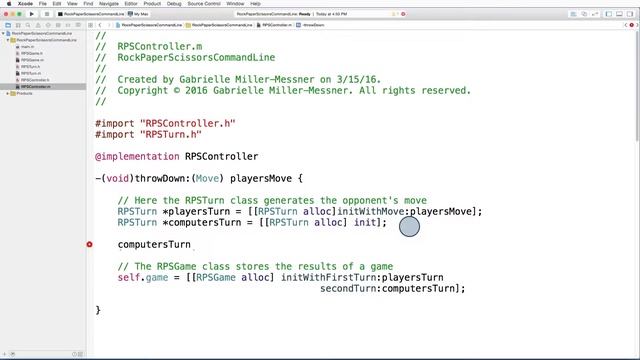Go forward in editor history
Screen dimensions: 640x360
(109, 25)
